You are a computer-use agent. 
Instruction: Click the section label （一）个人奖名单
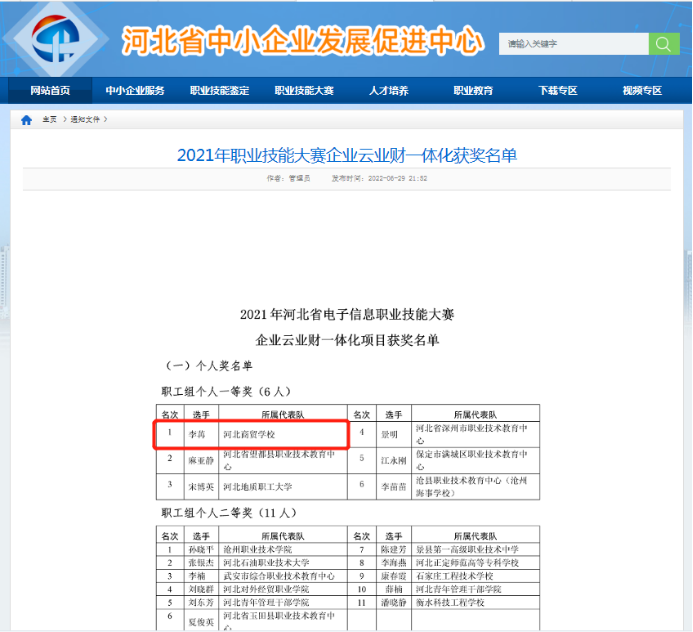point(207,365)
